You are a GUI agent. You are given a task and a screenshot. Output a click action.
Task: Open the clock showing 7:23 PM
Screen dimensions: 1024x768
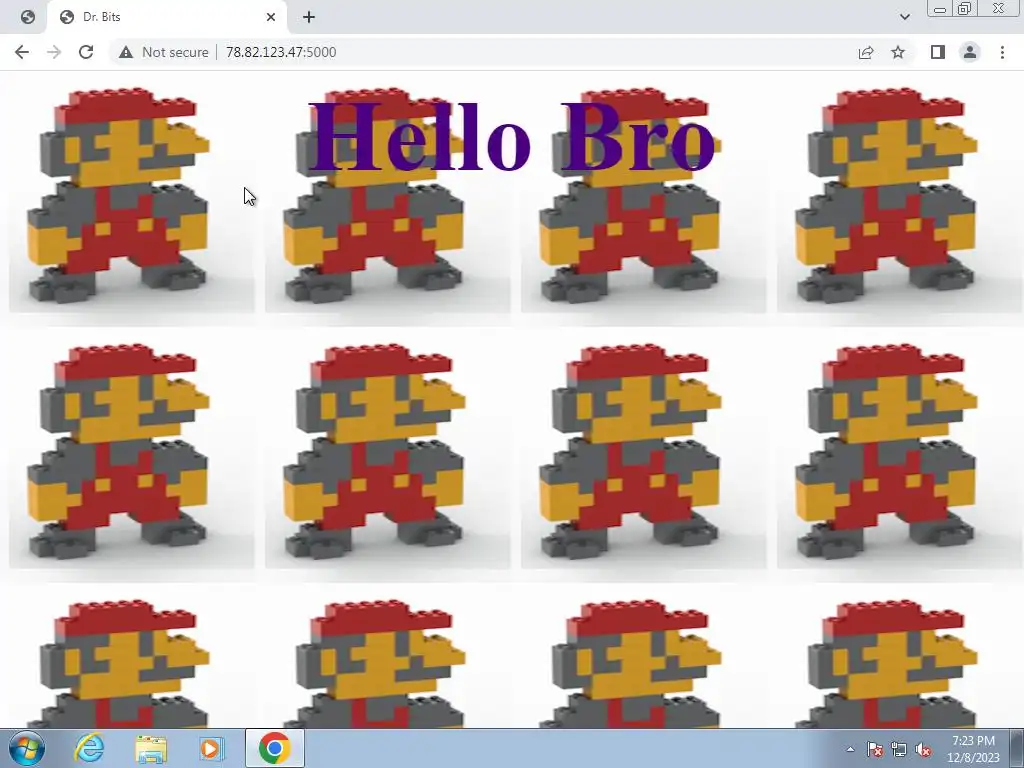pos(973,748)
